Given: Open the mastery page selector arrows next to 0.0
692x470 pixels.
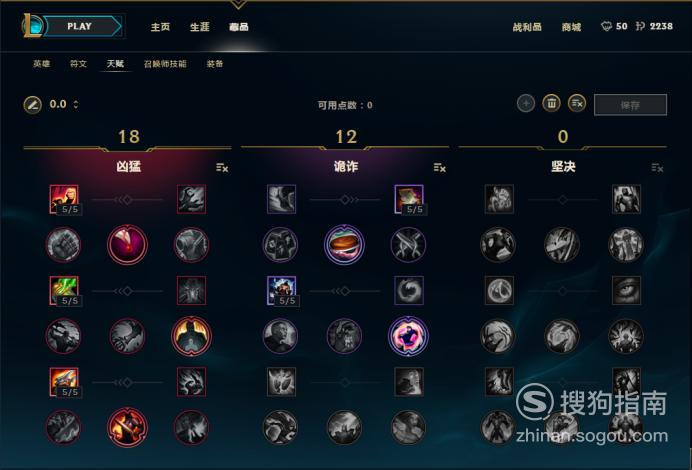Looking at the screenshot, I should coord(76,105).
